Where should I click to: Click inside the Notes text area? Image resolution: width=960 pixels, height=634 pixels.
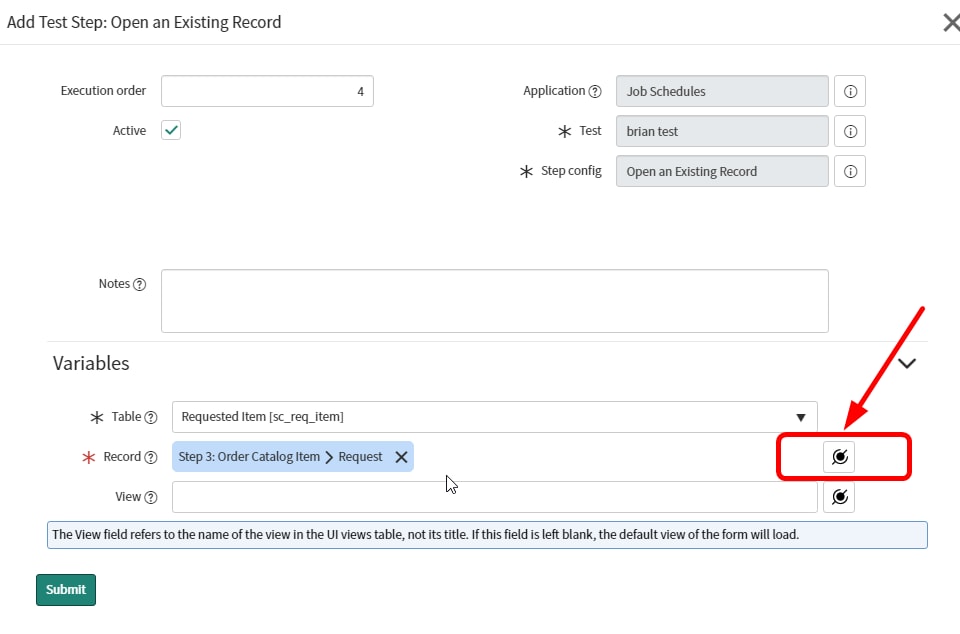pyautogui.click(x=494, y=300)
